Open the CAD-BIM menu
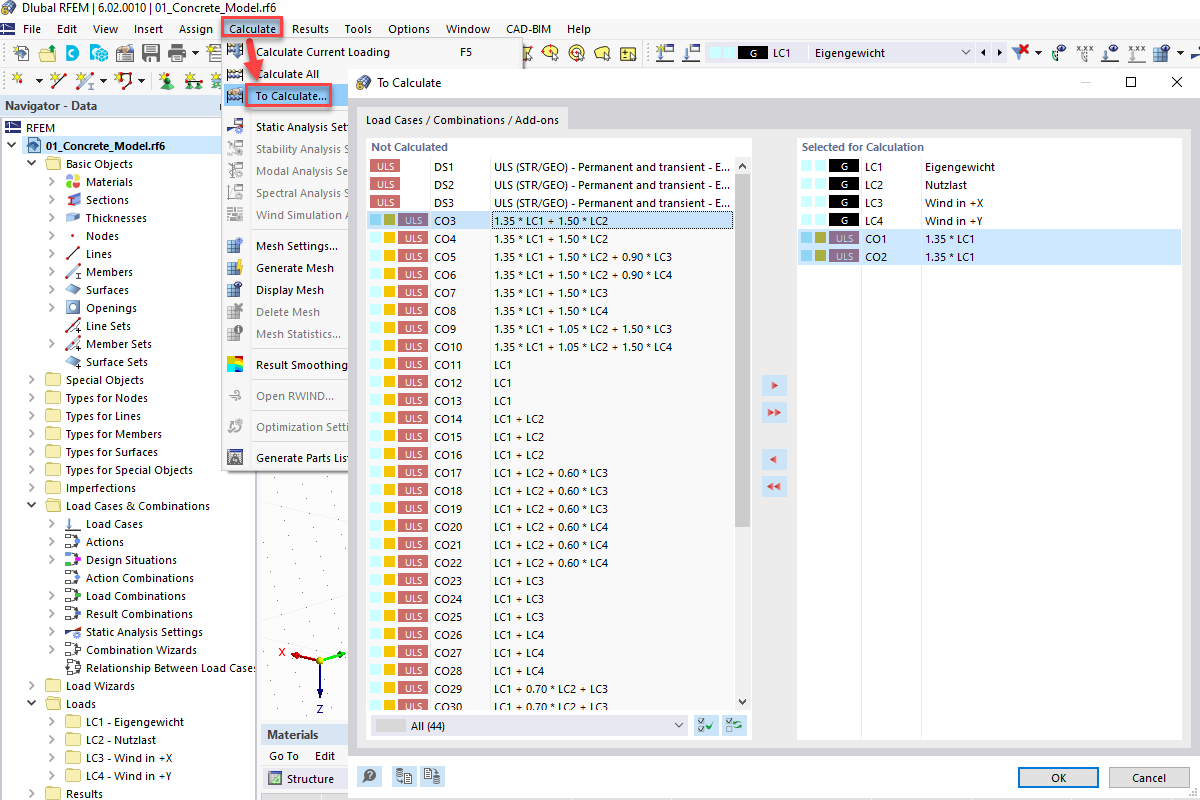Image resolution: width=1200 pixels, height=800 pixels. pyautogui.click(x=528, y=29)
